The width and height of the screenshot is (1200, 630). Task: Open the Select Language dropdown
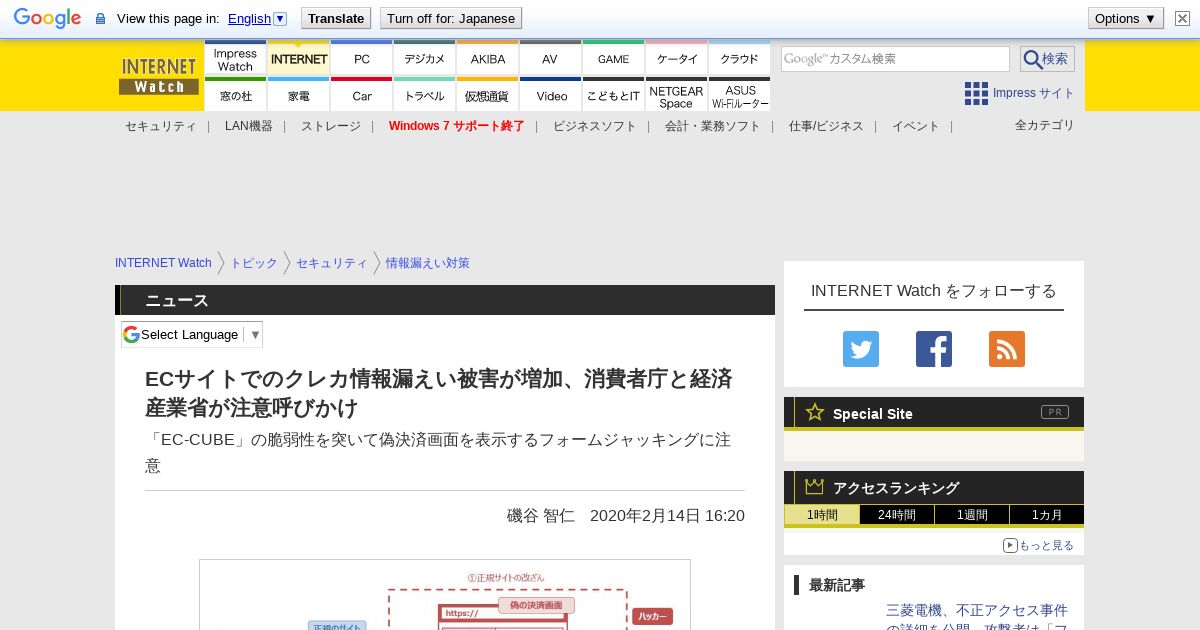pyautogui.click(x=192, y=334)
